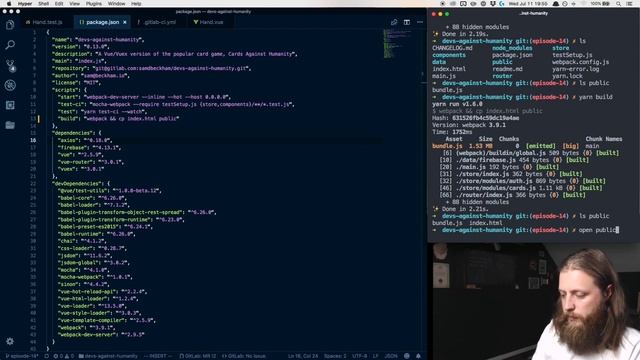Click the feedback smiley in the status bar
640x360 pixels.
407,356
